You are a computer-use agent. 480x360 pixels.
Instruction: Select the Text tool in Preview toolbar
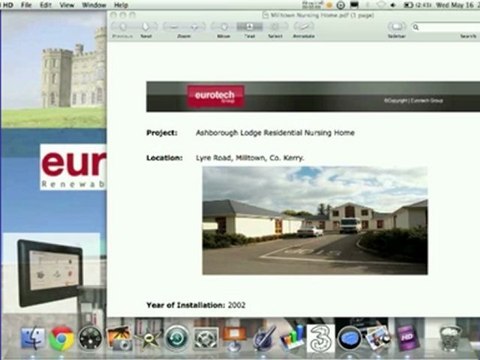(x=249, y=27)
